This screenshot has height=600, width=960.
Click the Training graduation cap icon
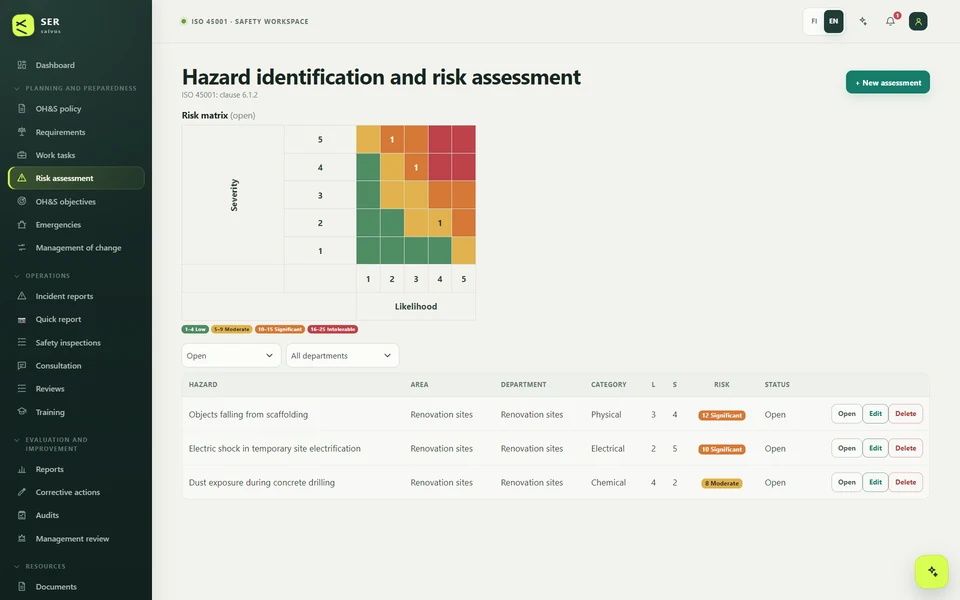click(22, 411)
